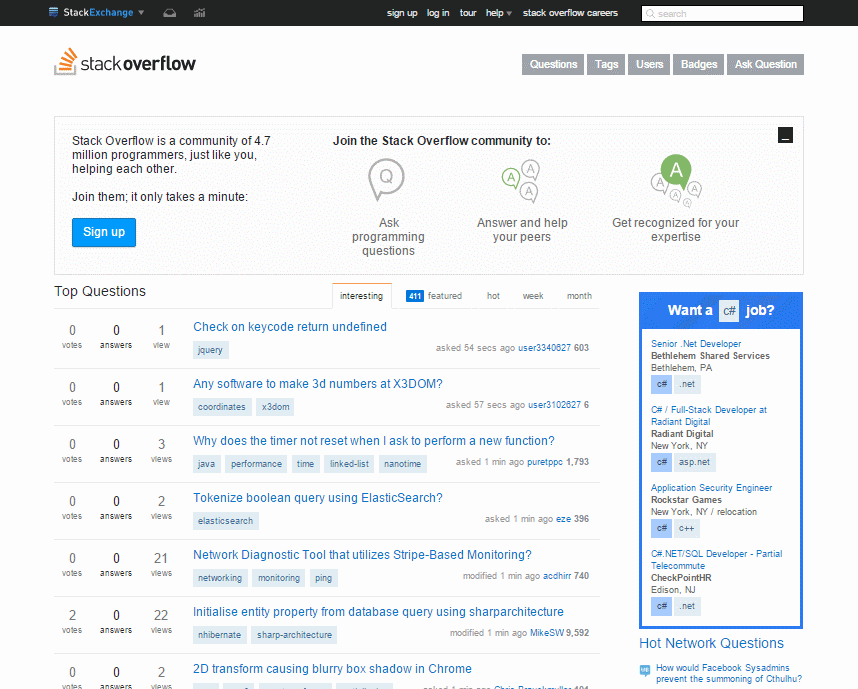858x689 pixels.
Task: Open the Questions nav button
Action: [x=553, y=64]
